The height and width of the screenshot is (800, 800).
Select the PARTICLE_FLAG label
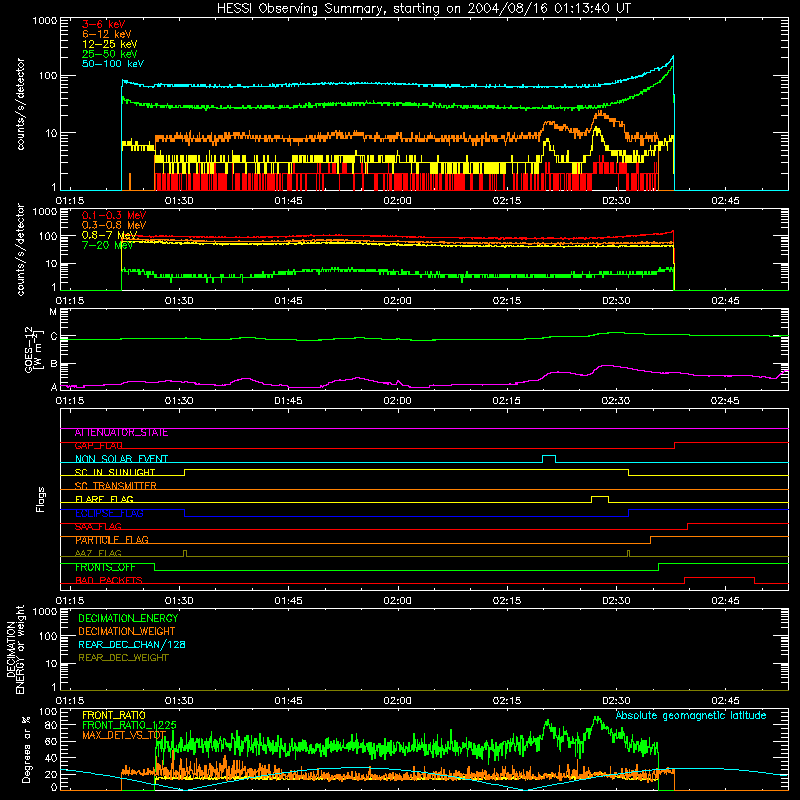111,539
